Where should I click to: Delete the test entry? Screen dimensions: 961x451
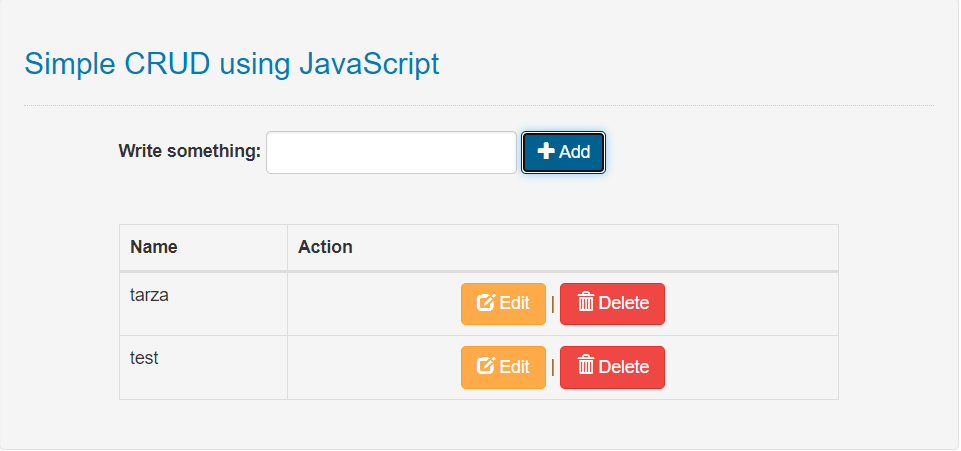(612, 367)
